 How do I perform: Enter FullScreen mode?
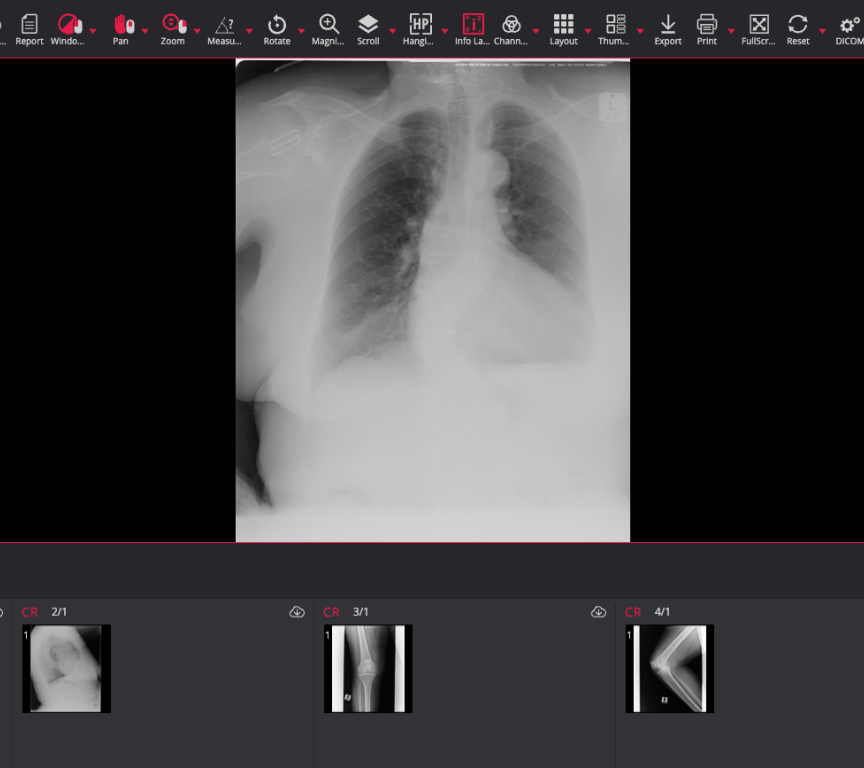coord(758,30)
